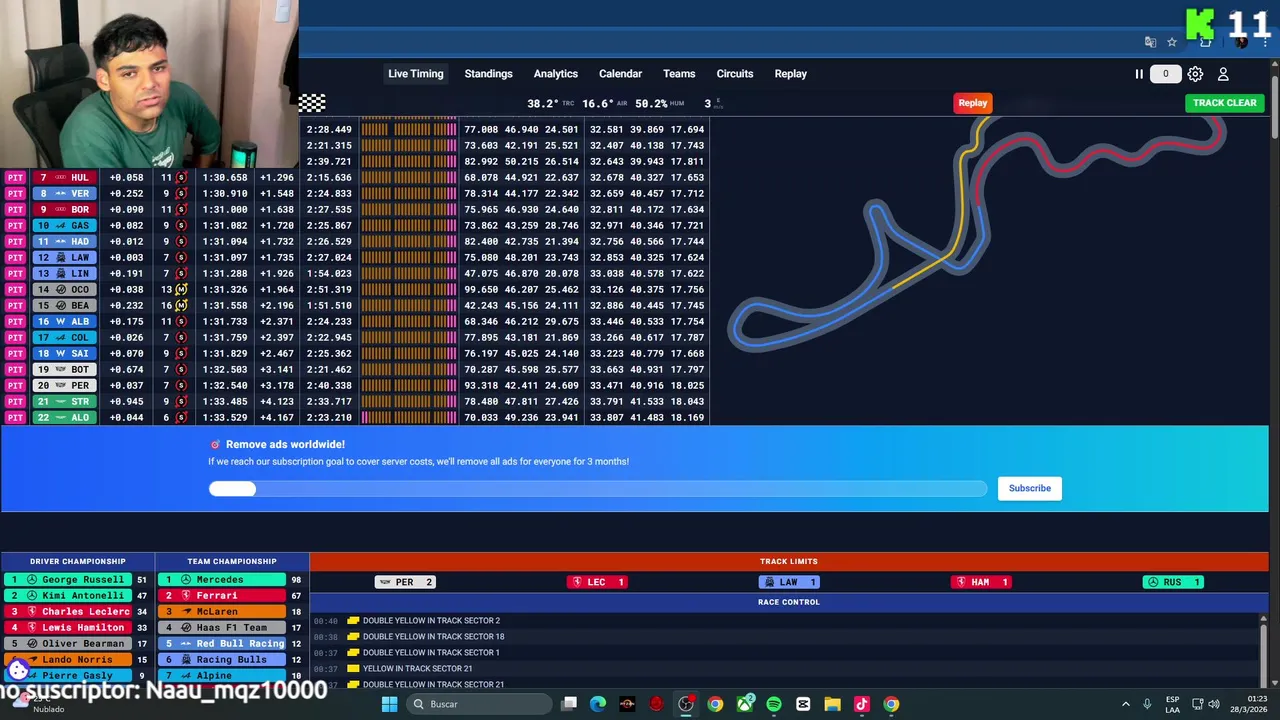Click the browser translate page icon
Image resolution: width=1280 pixels, height=720 pixels.
(1150, 42)
